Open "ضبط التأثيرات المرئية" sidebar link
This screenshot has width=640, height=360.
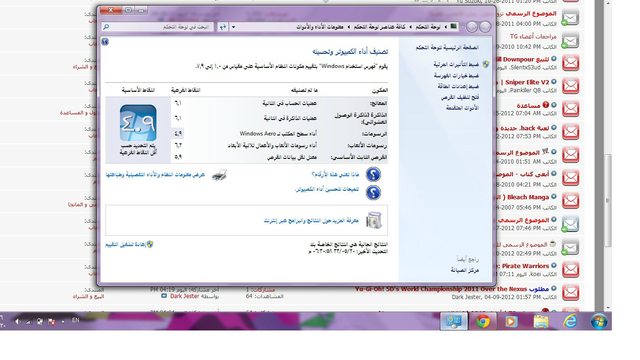[x=456, y=64]
